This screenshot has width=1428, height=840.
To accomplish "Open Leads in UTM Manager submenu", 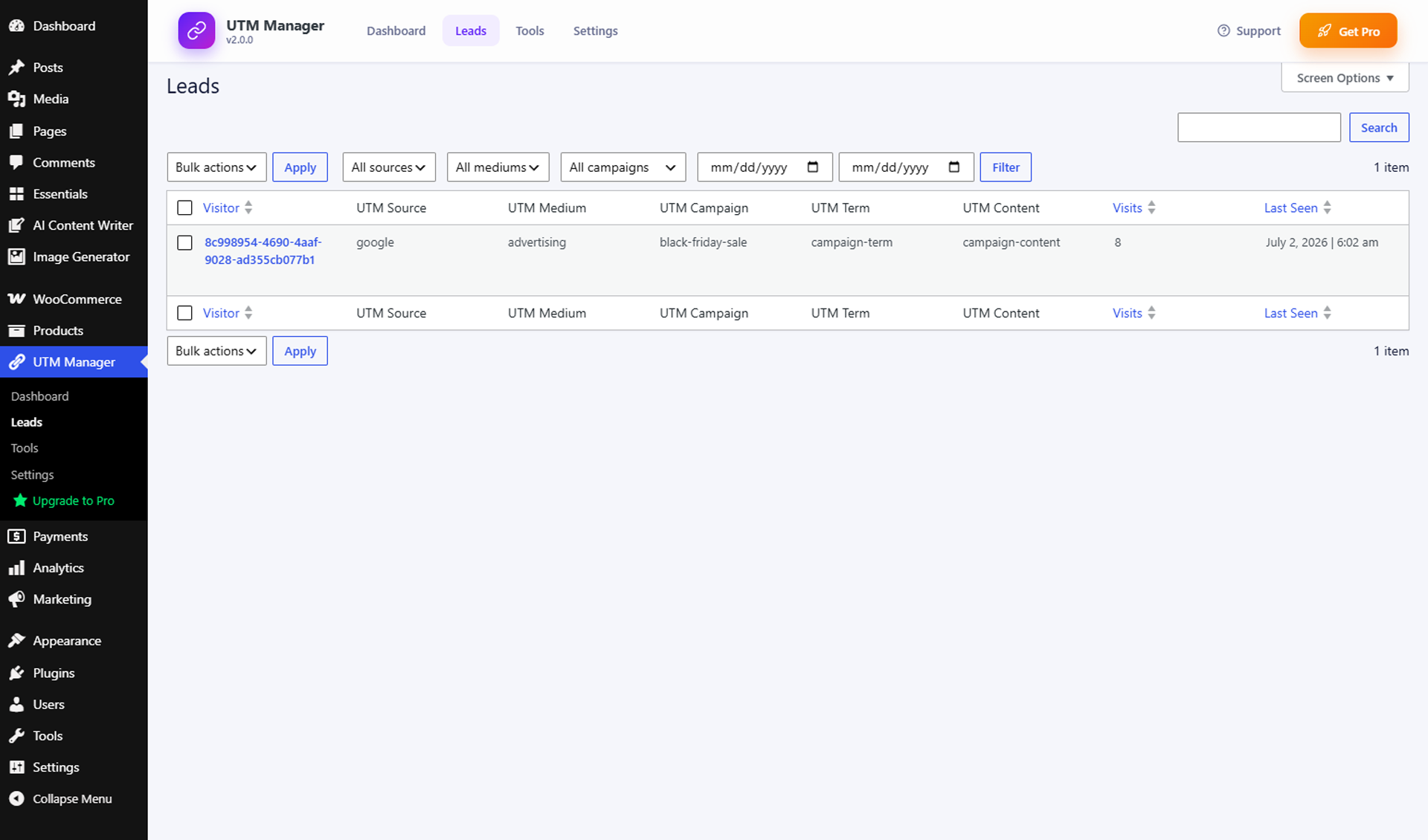I will tap(27, 422).
